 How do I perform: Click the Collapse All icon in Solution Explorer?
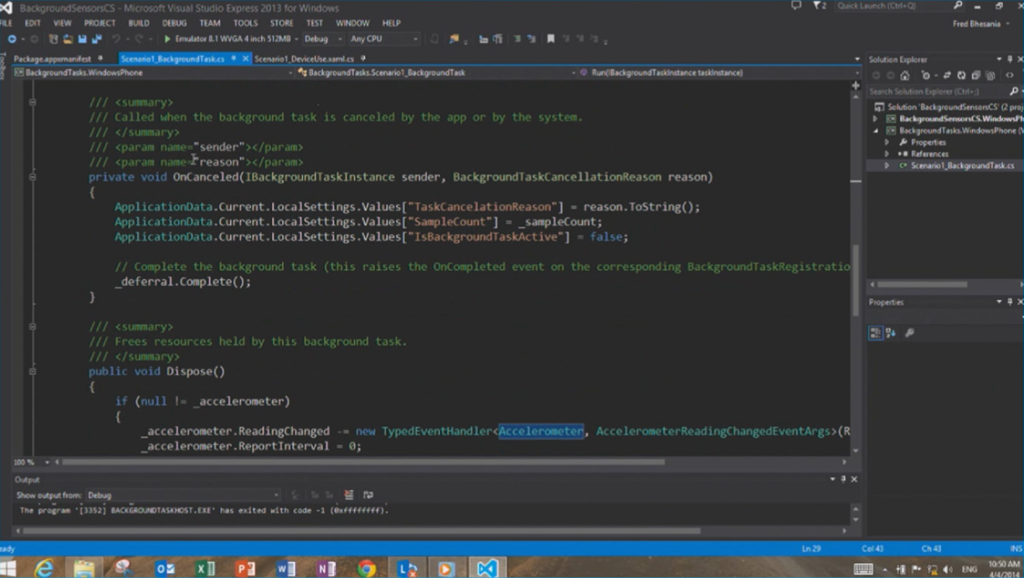976,76
